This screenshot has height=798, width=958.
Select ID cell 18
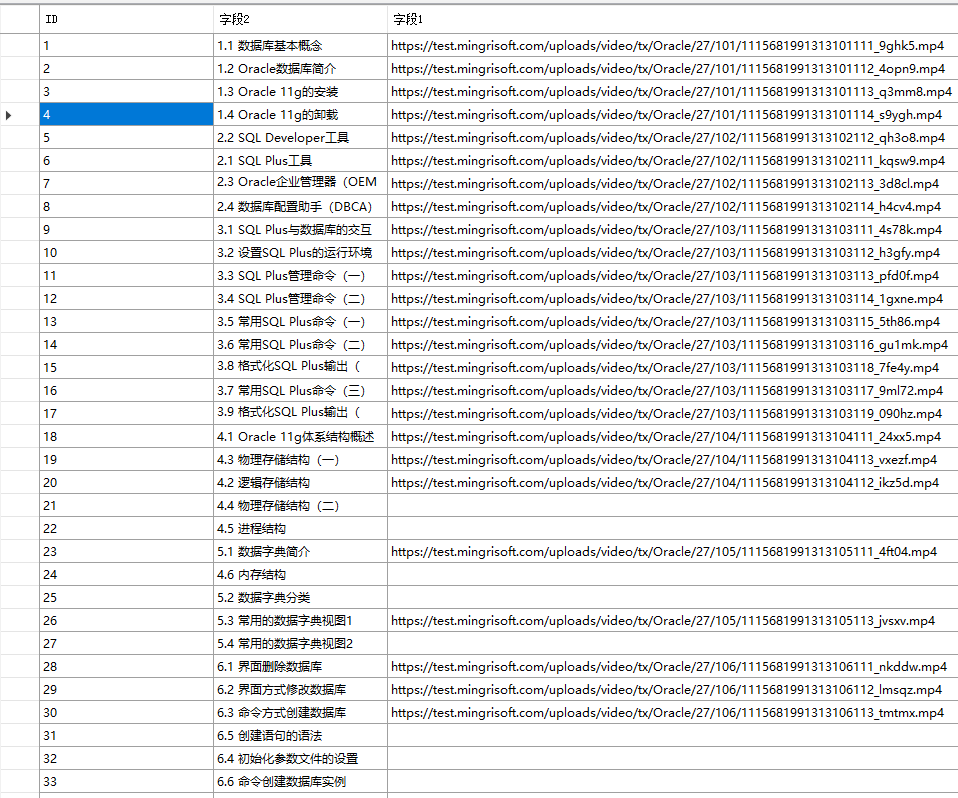pos(126,437)
